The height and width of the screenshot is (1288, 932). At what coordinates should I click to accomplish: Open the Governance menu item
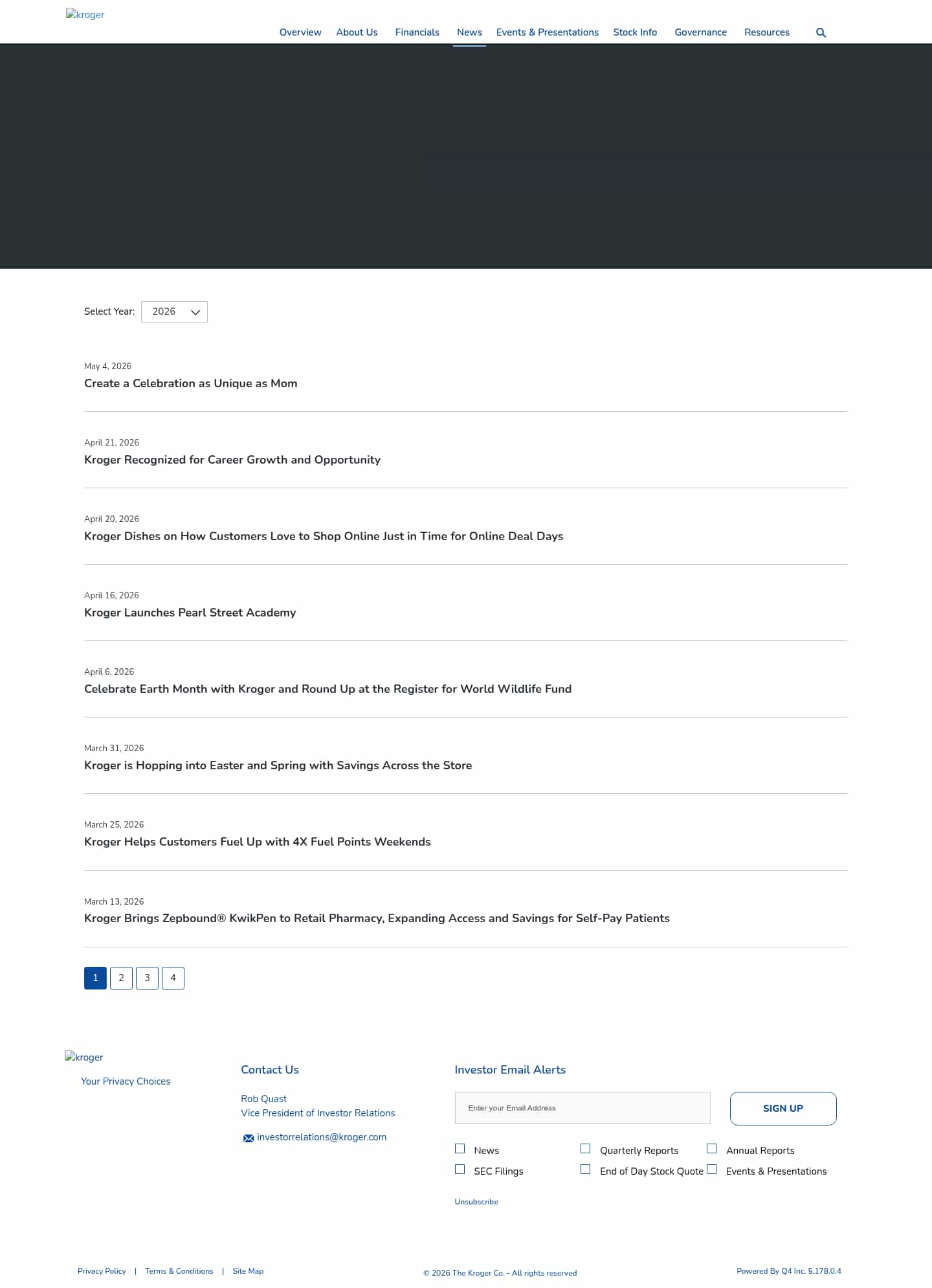(x=700, y=32)
